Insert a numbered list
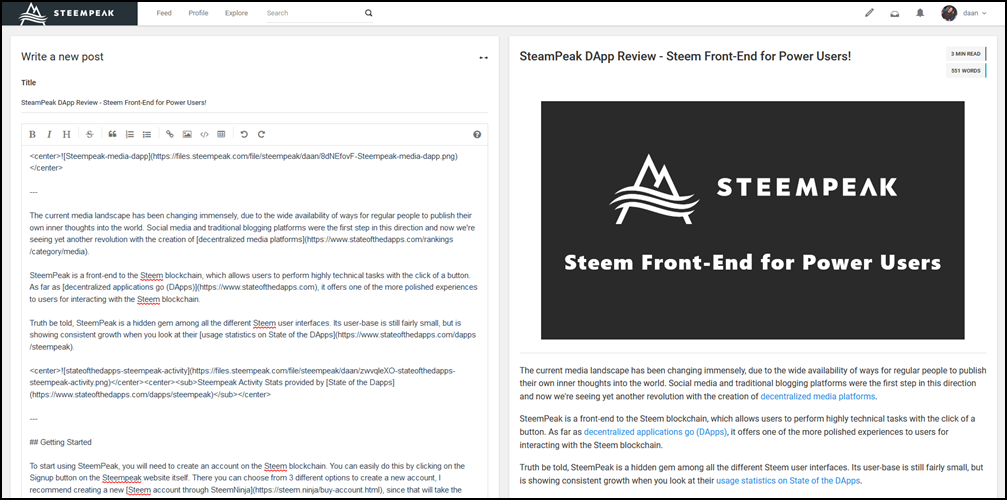1007x500 pixels. point(130,134)
